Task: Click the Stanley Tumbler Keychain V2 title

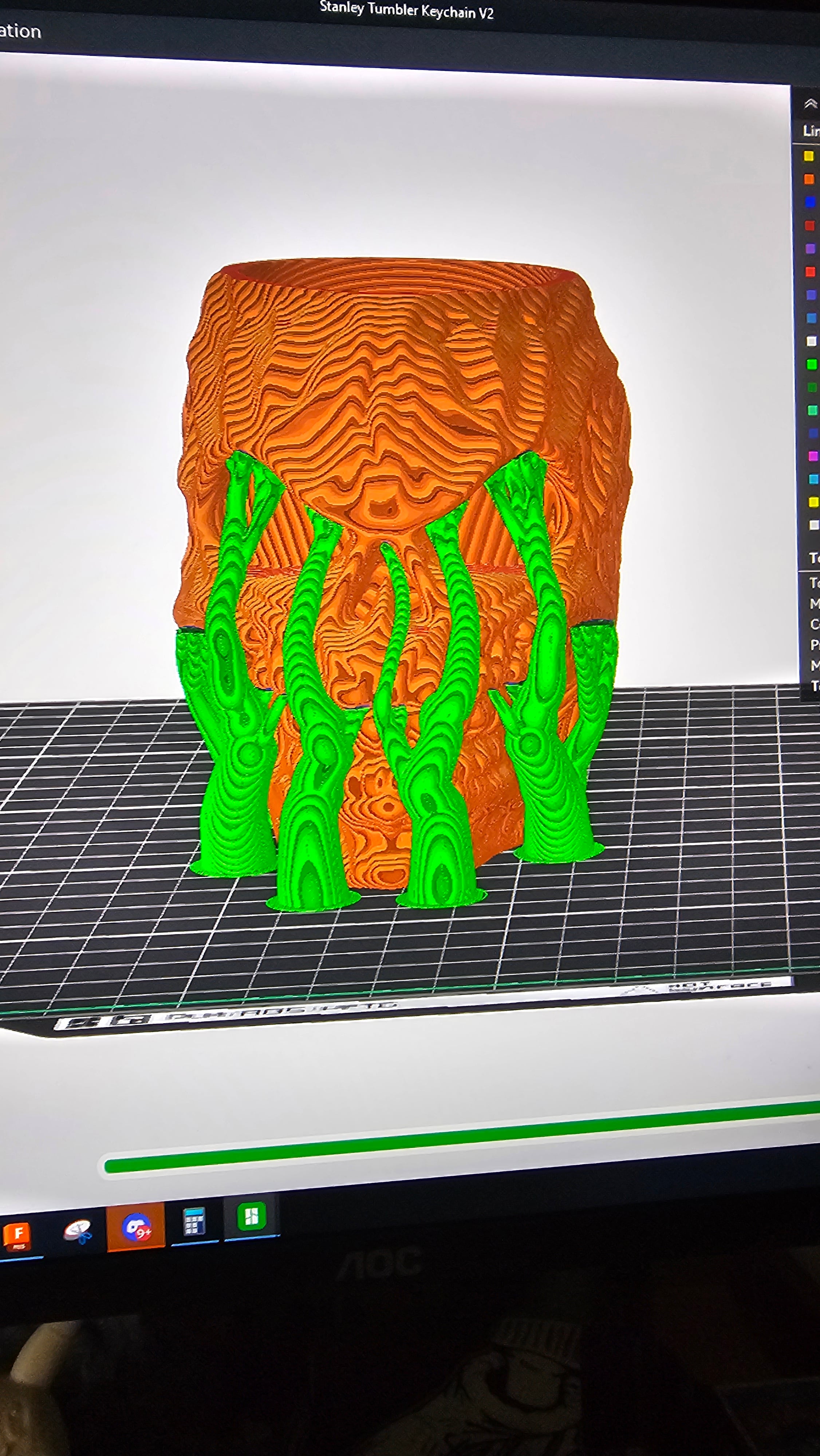Action: click(x=407, y=10)
